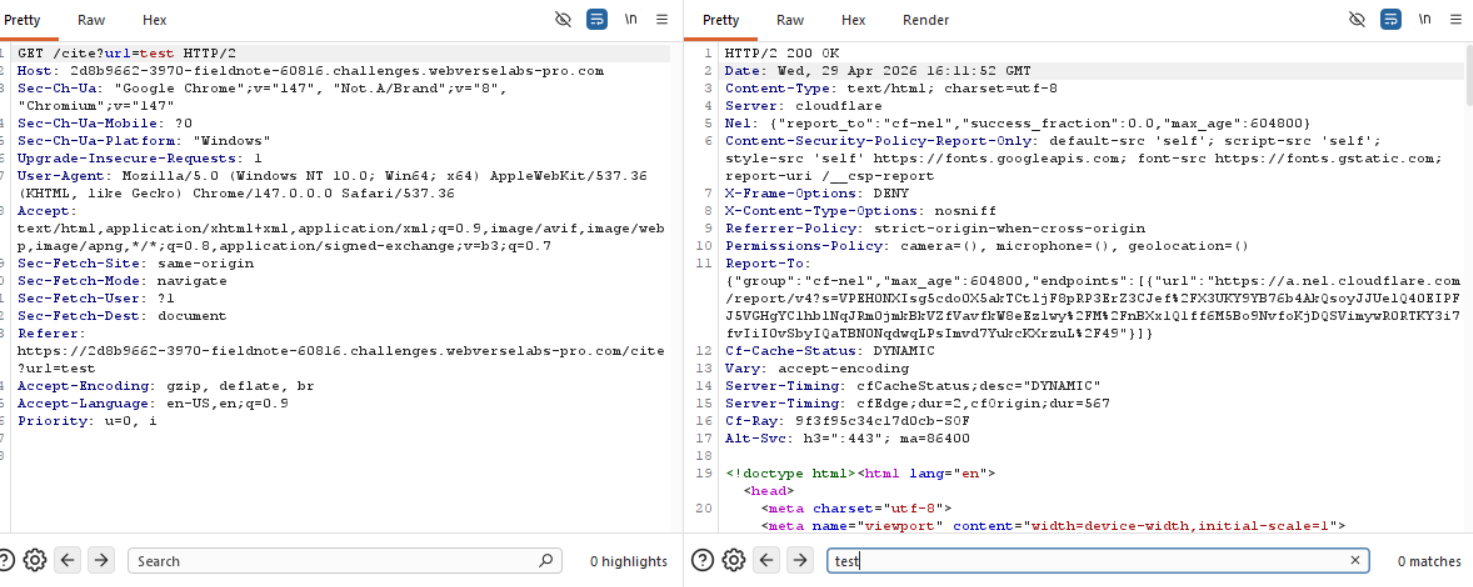This screenshot has width=1473, height=587.
Task: Click the Referer header name in request
Action: tap(48, 333)
